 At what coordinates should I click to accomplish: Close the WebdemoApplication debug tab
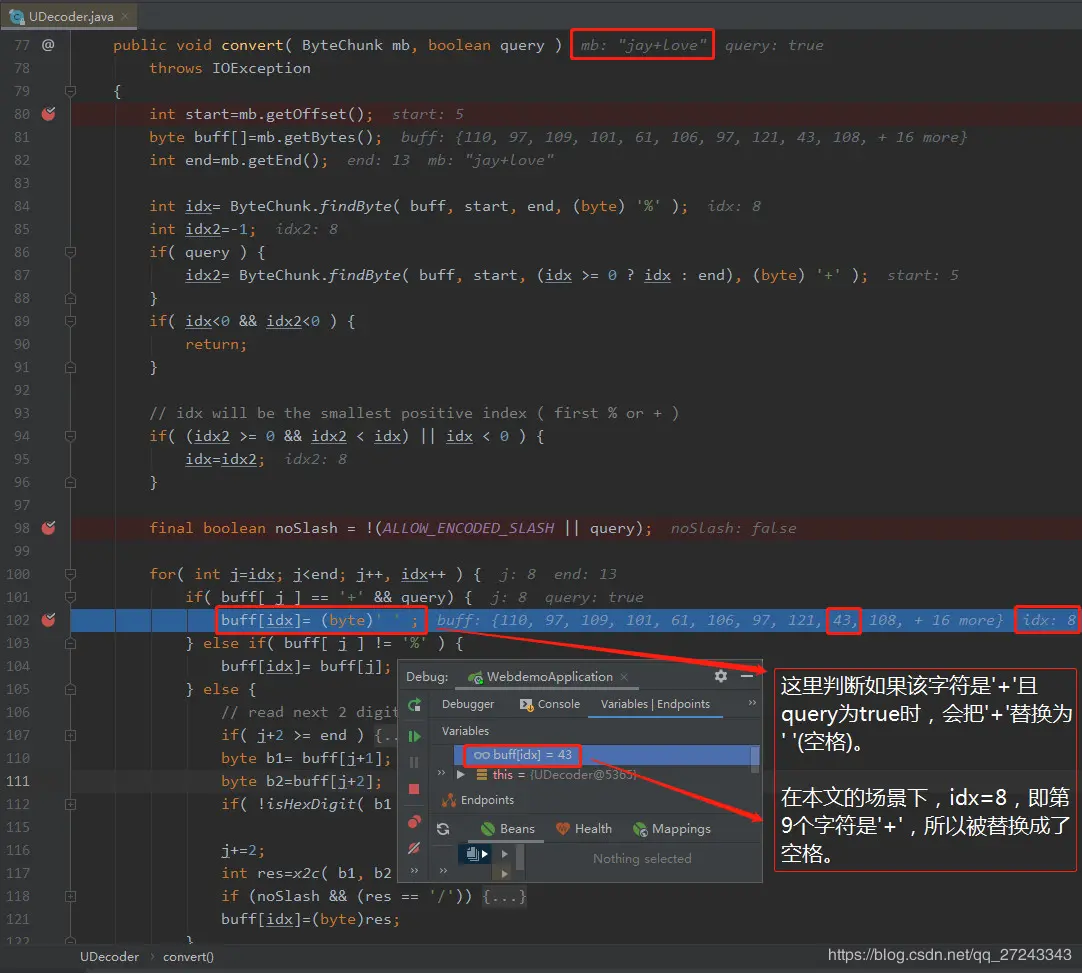coord(624,676)
